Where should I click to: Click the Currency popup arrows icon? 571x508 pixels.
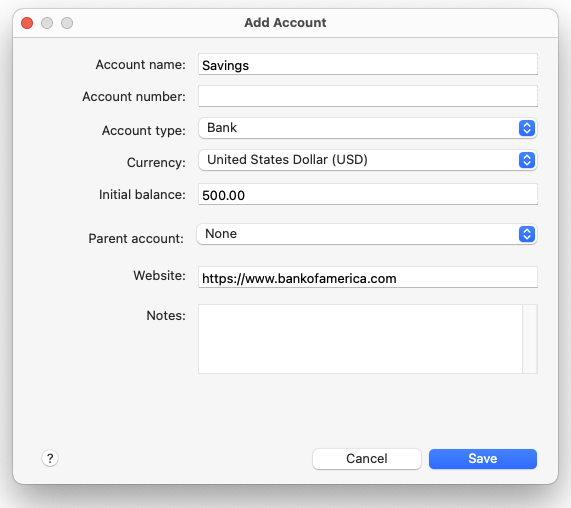tap(527, 160)
